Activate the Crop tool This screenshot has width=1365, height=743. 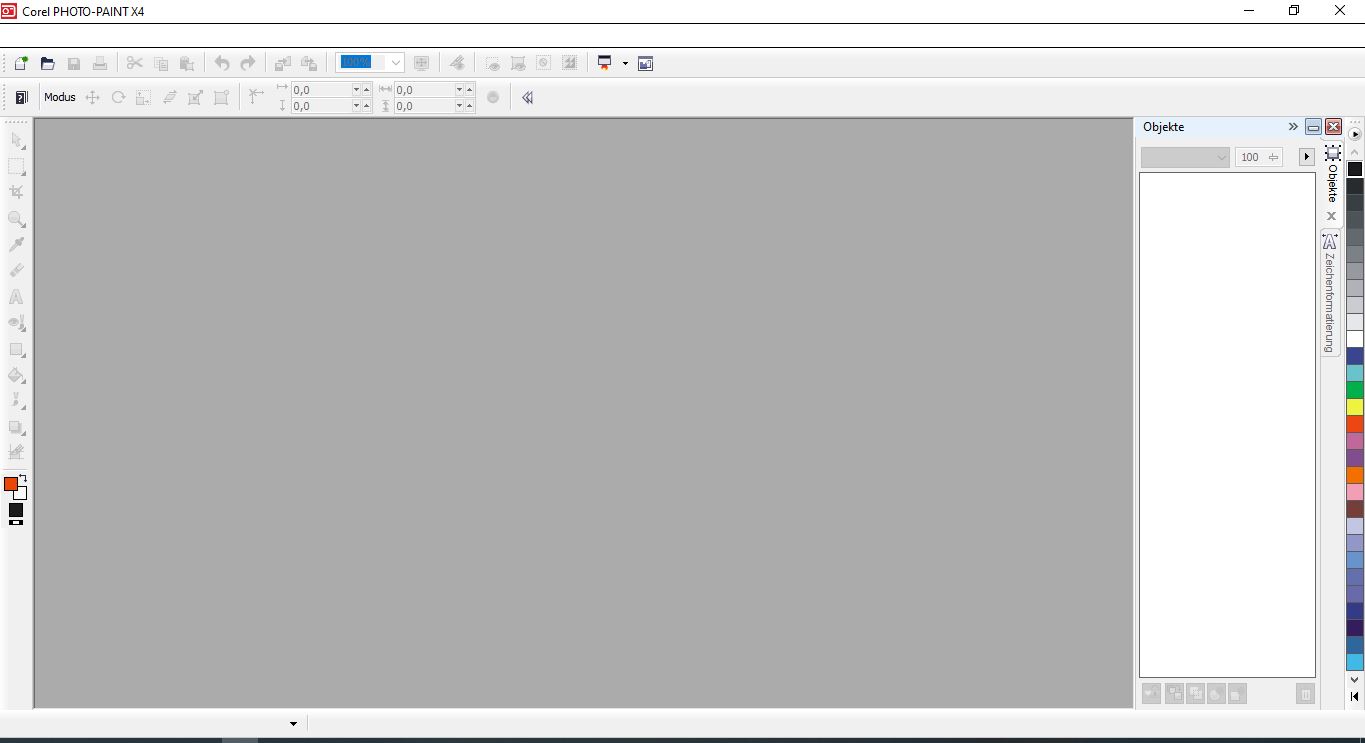[16, 193]
